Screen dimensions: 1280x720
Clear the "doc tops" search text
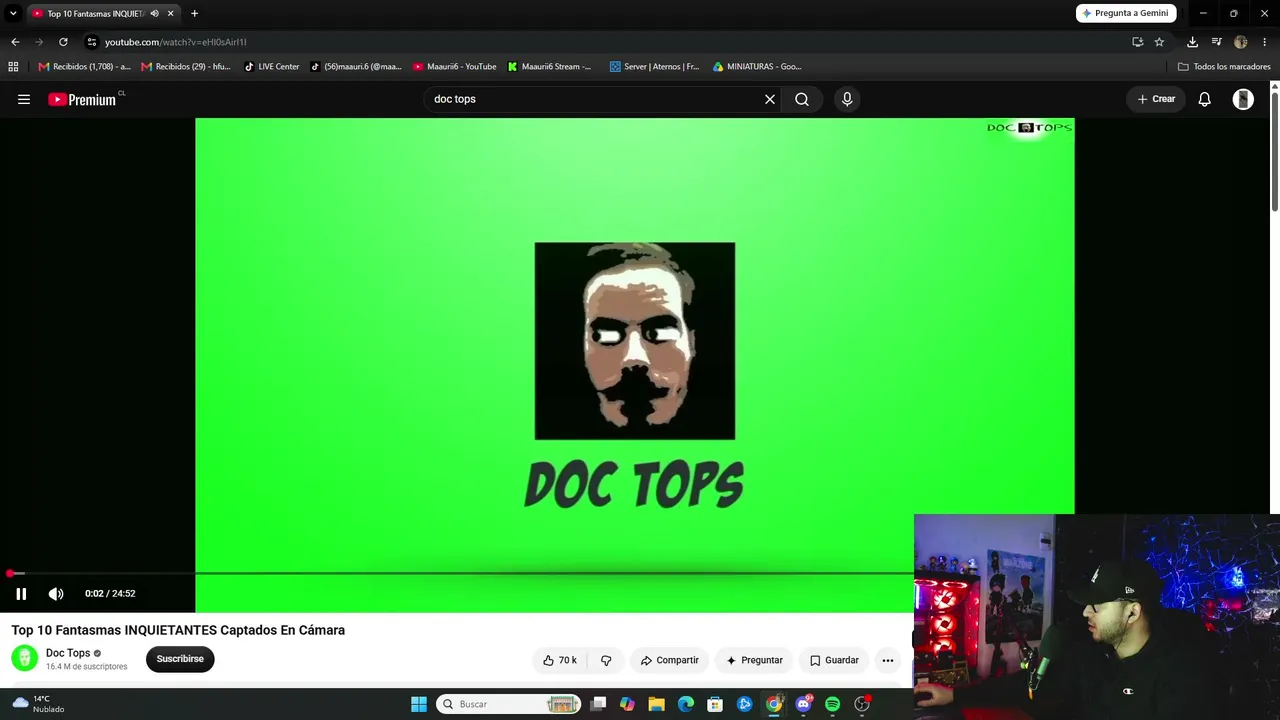[770, 99]
